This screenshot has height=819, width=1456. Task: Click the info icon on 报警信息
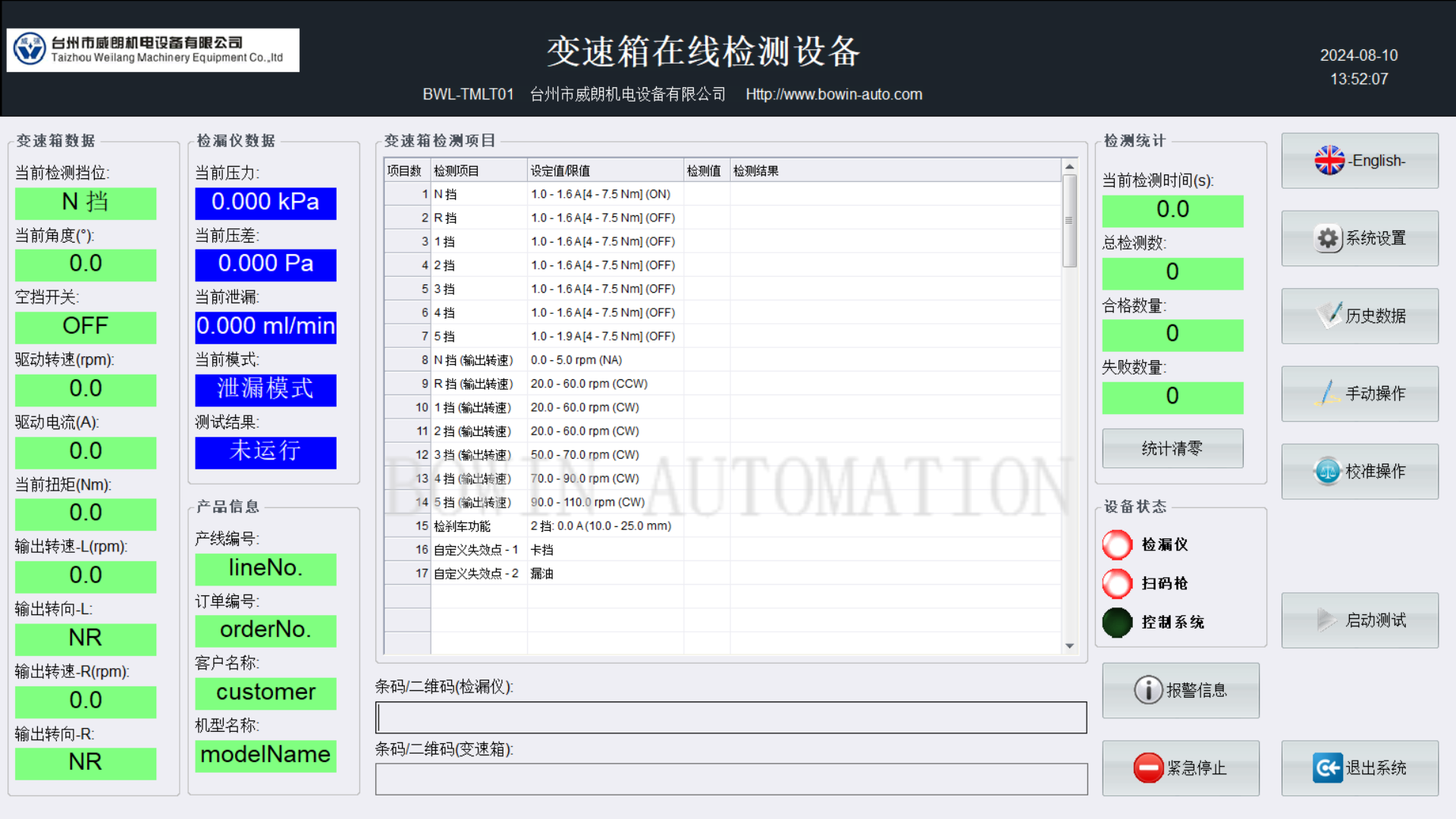coord(1148,690)
